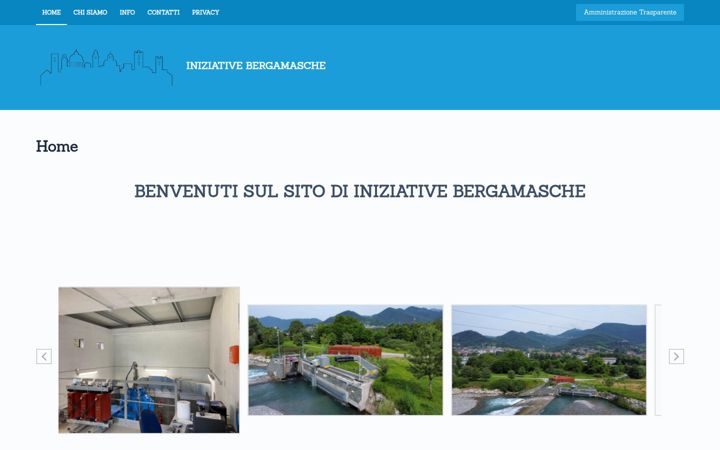Click the Amministrazione Trasparente button
This screenshot has height=450, width=720.
[x=630, y=12]
